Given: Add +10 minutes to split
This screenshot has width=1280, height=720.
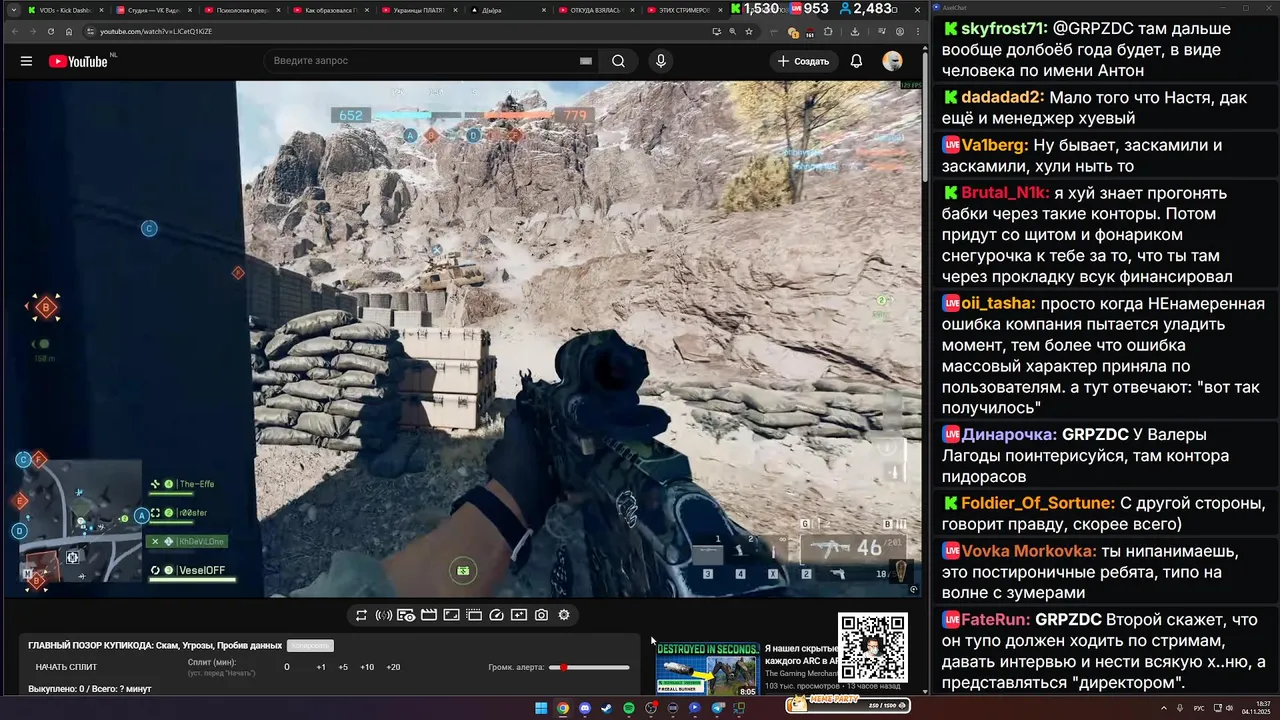Looking at the screenshot, I should 367,667.
